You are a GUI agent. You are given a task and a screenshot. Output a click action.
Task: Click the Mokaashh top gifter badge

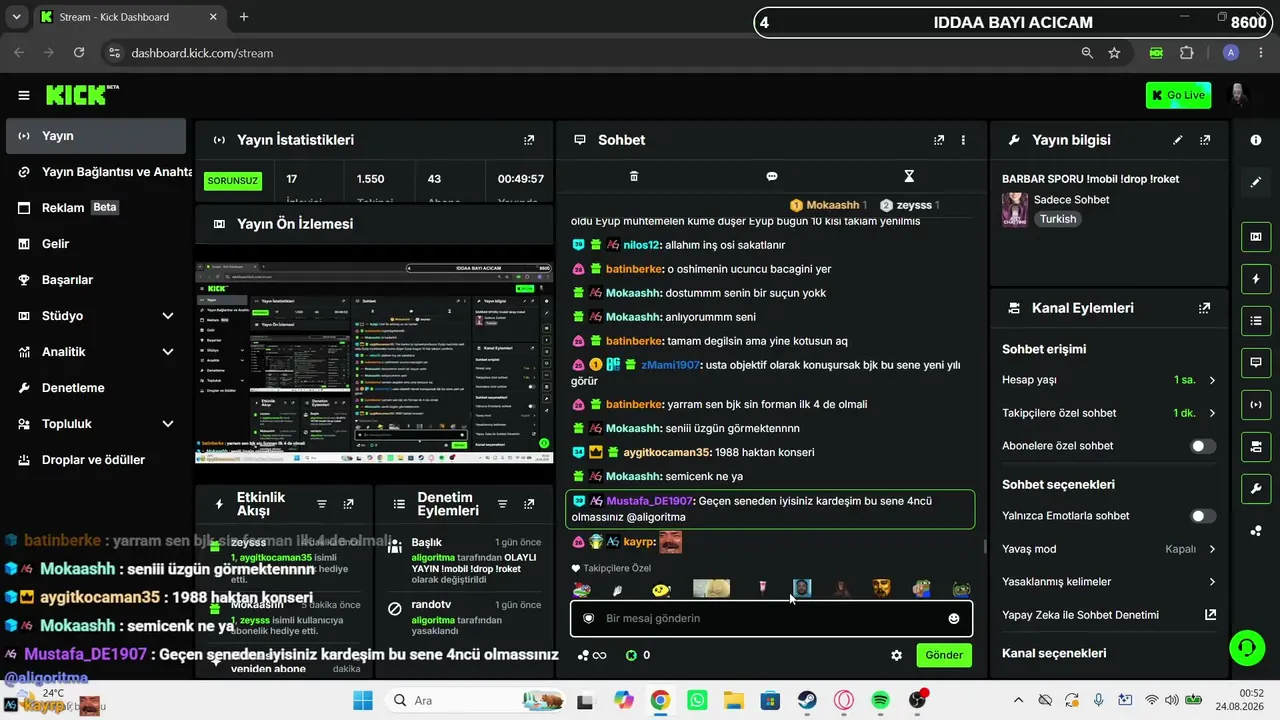coord(829,205)
